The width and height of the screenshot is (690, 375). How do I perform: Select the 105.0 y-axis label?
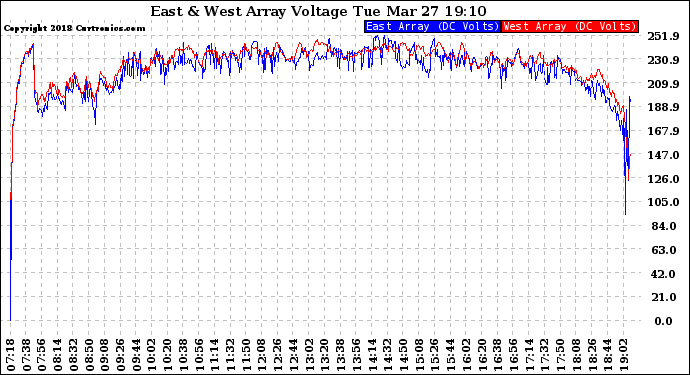click(663, 202)
